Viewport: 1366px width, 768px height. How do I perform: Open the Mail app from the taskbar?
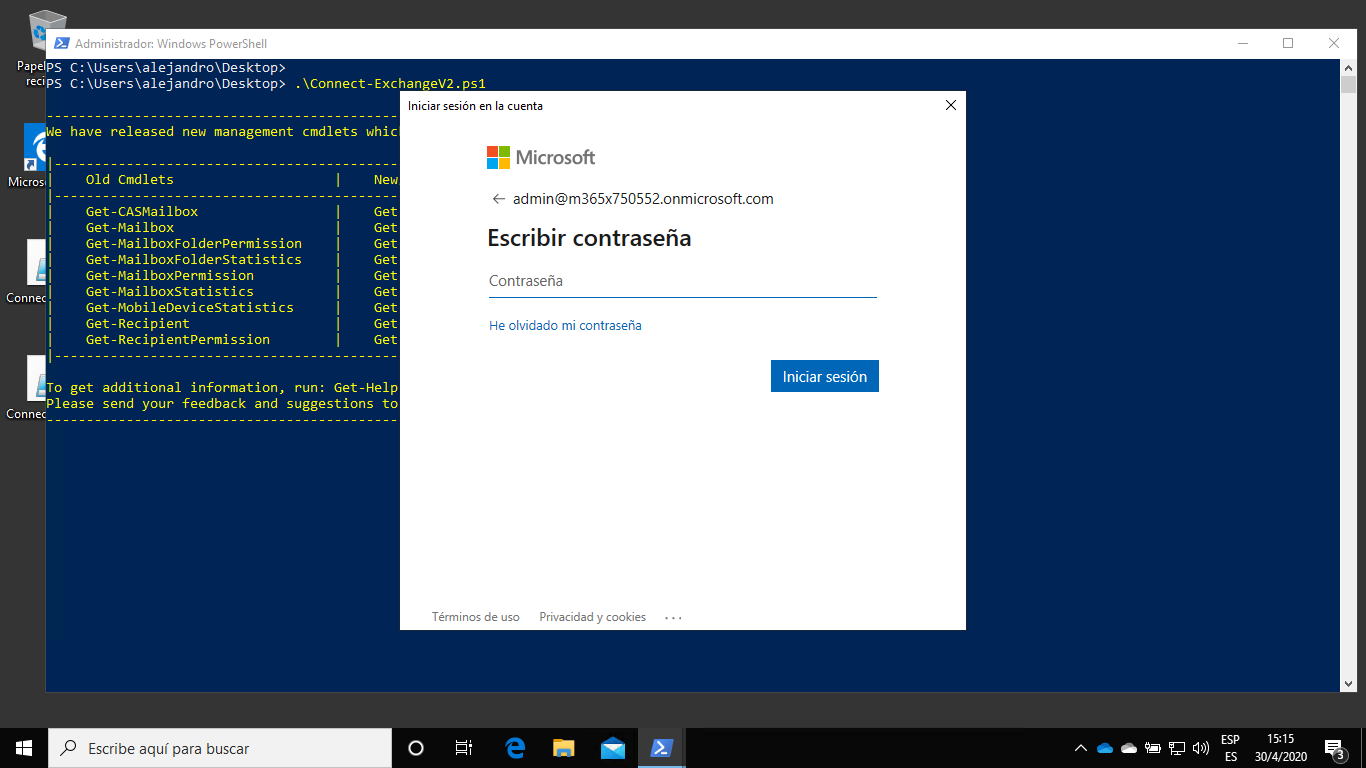tap(613, 747)
